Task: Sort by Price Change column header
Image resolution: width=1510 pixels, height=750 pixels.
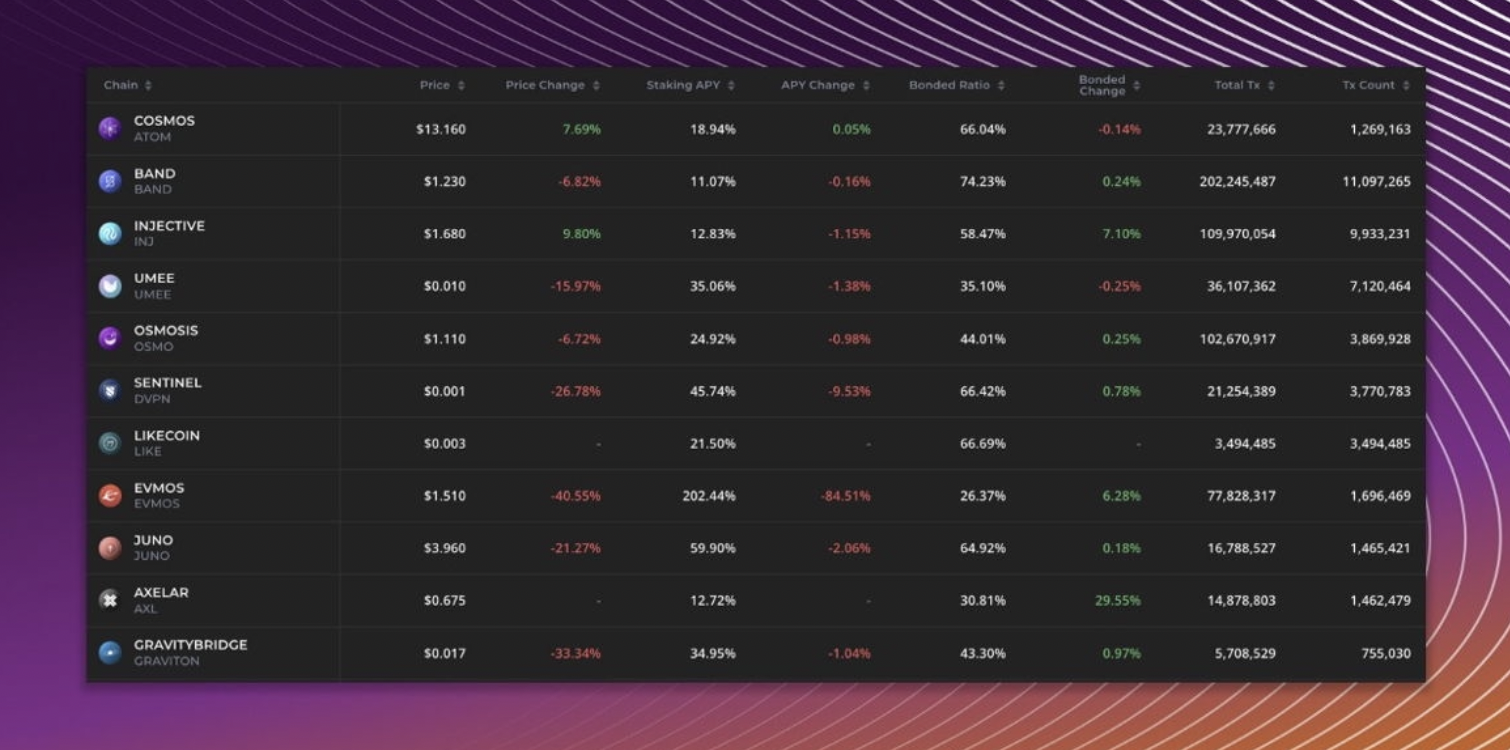Action: point(552,85)
